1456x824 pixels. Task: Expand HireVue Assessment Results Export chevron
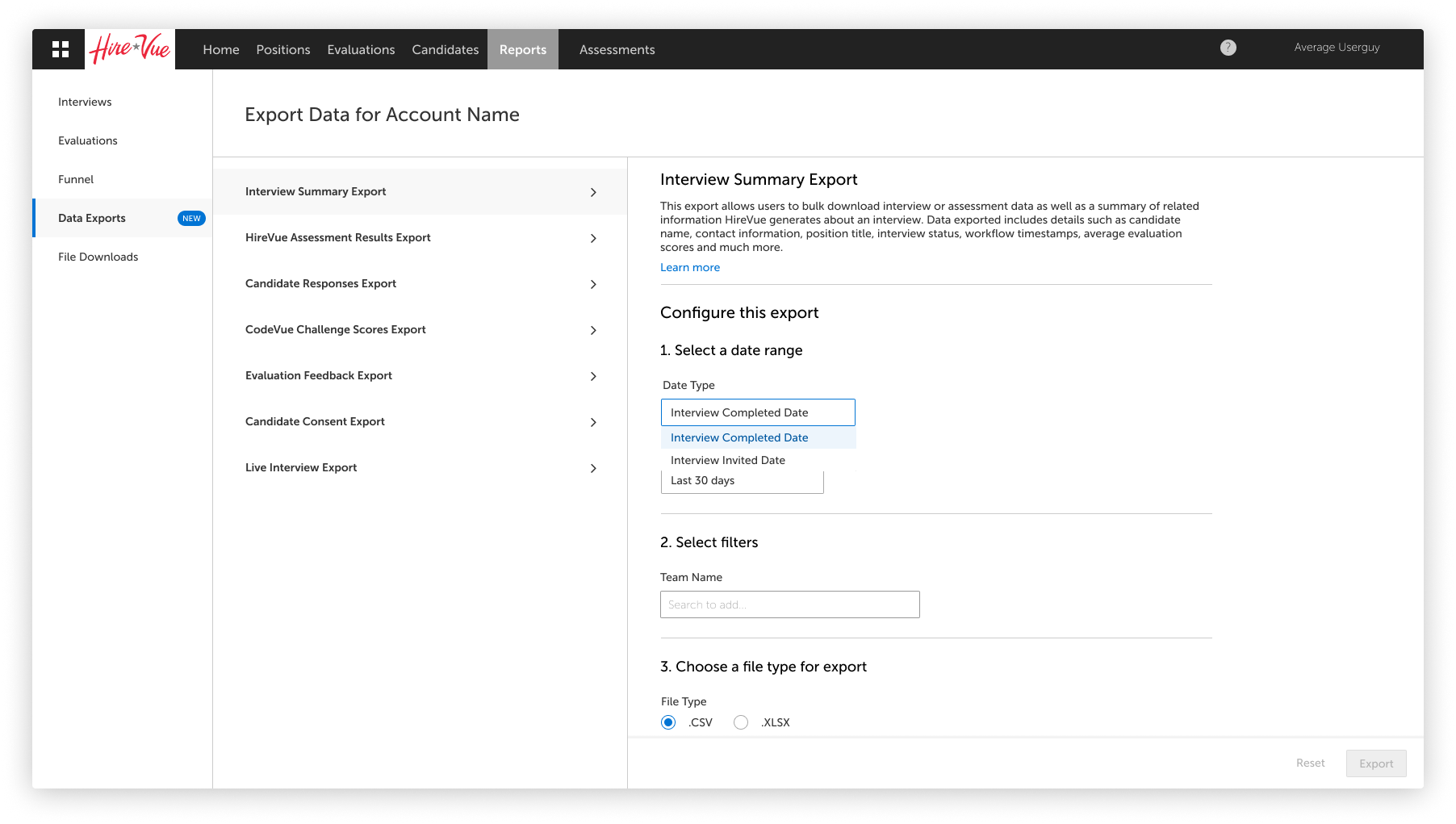point(593,238)
